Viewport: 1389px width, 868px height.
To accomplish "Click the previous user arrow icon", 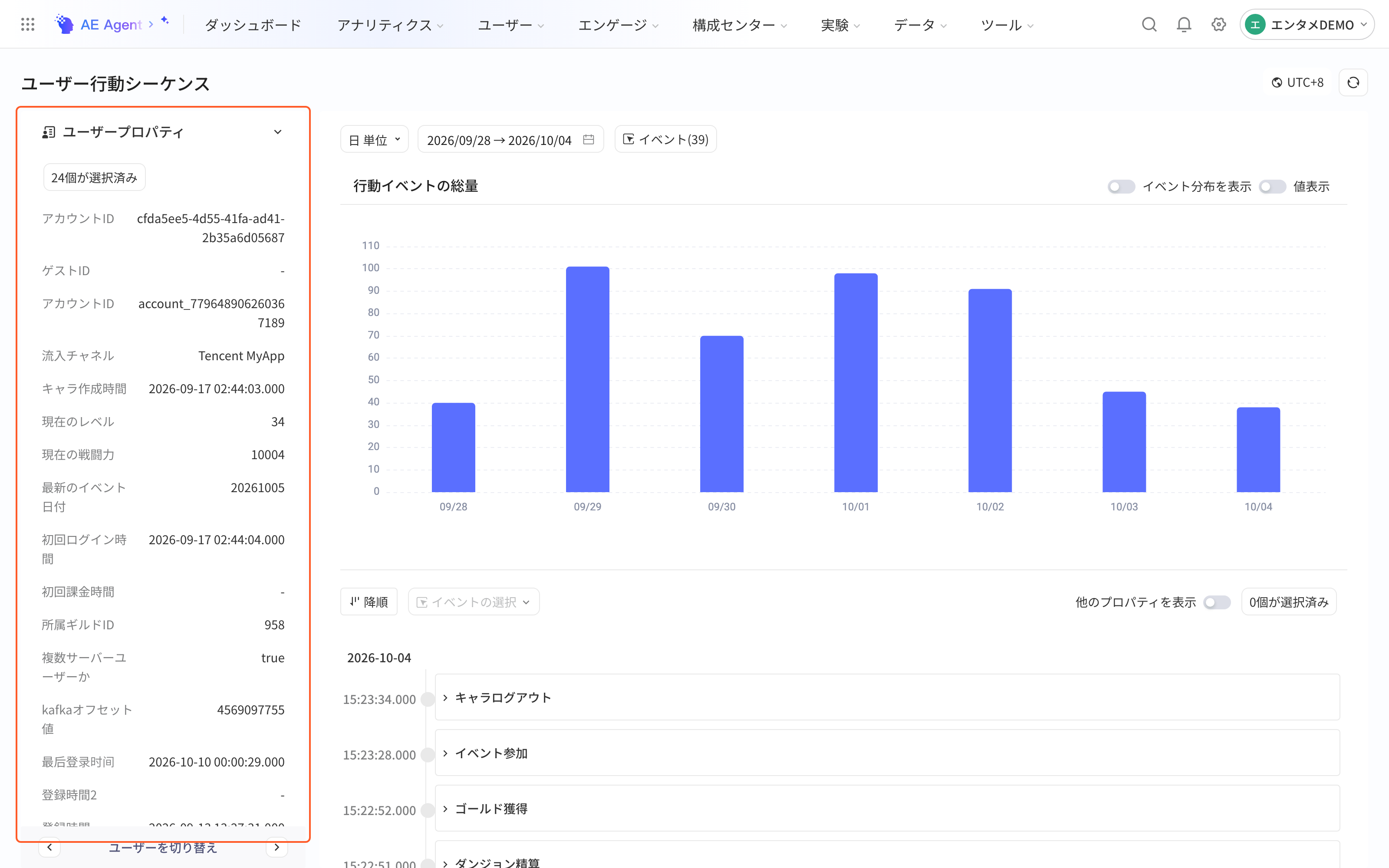I will click(50, 847).
